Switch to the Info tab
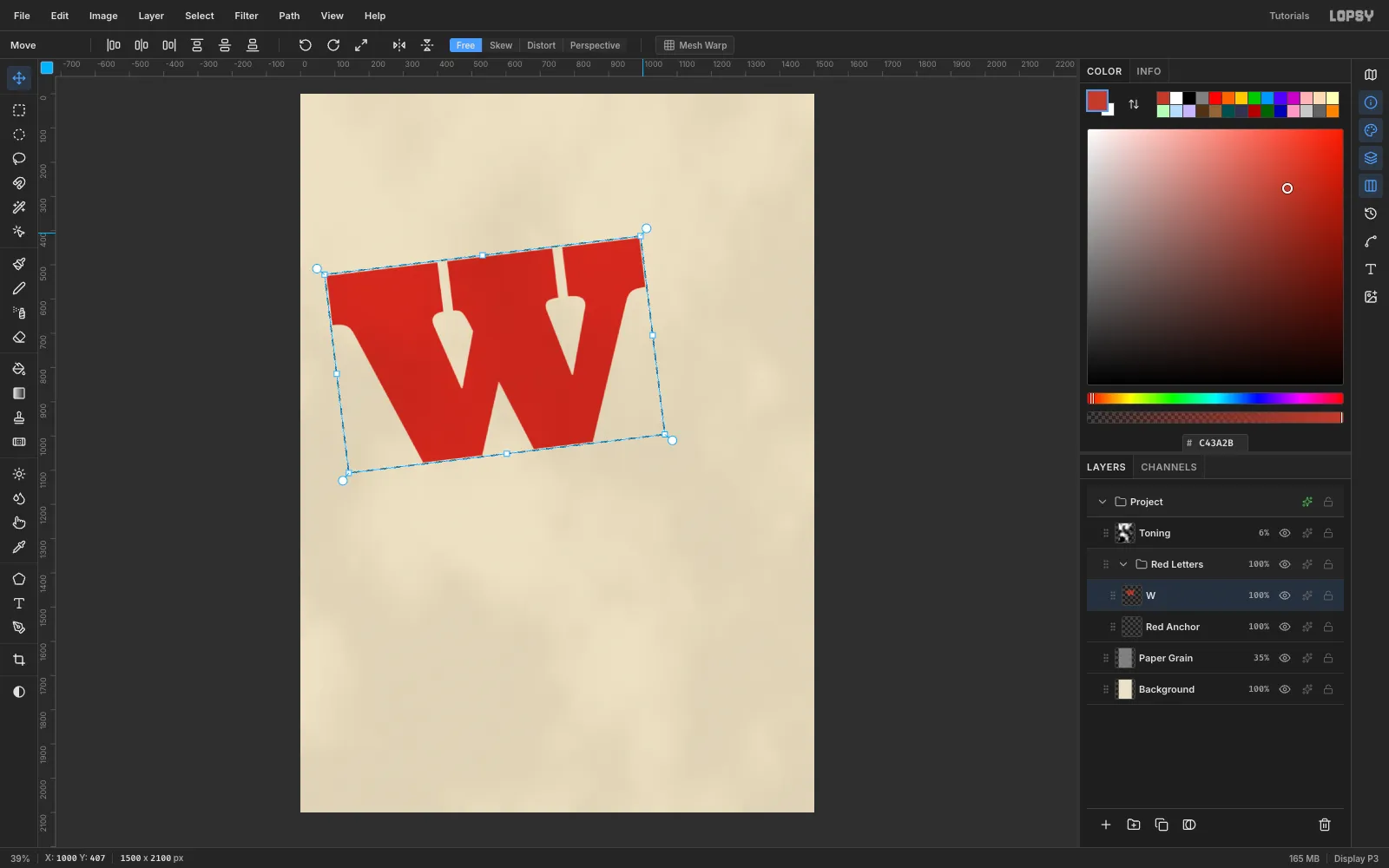 pos(1149,71)
